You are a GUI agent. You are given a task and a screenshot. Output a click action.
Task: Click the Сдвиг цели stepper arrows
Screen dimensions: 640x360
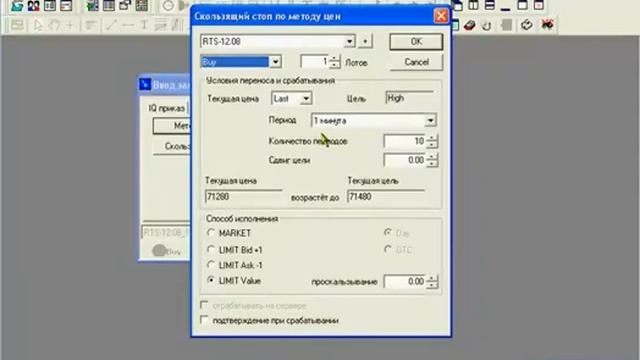431,160
